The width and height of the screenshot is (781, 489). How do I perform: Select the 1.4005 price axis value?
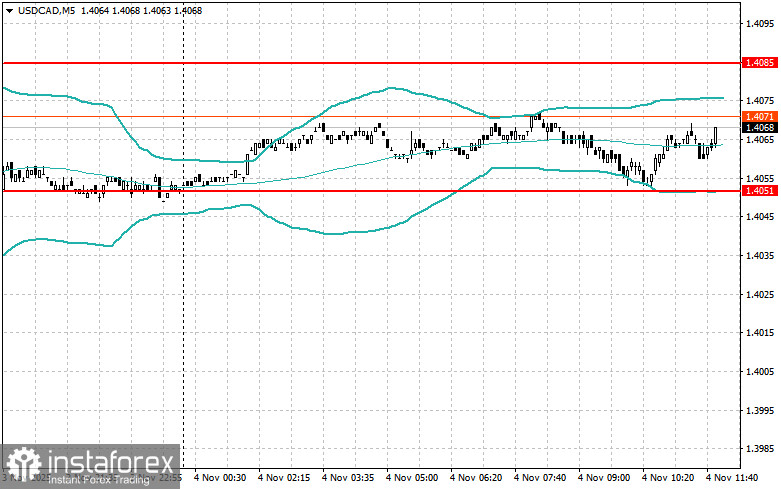(x=760, y=371)
